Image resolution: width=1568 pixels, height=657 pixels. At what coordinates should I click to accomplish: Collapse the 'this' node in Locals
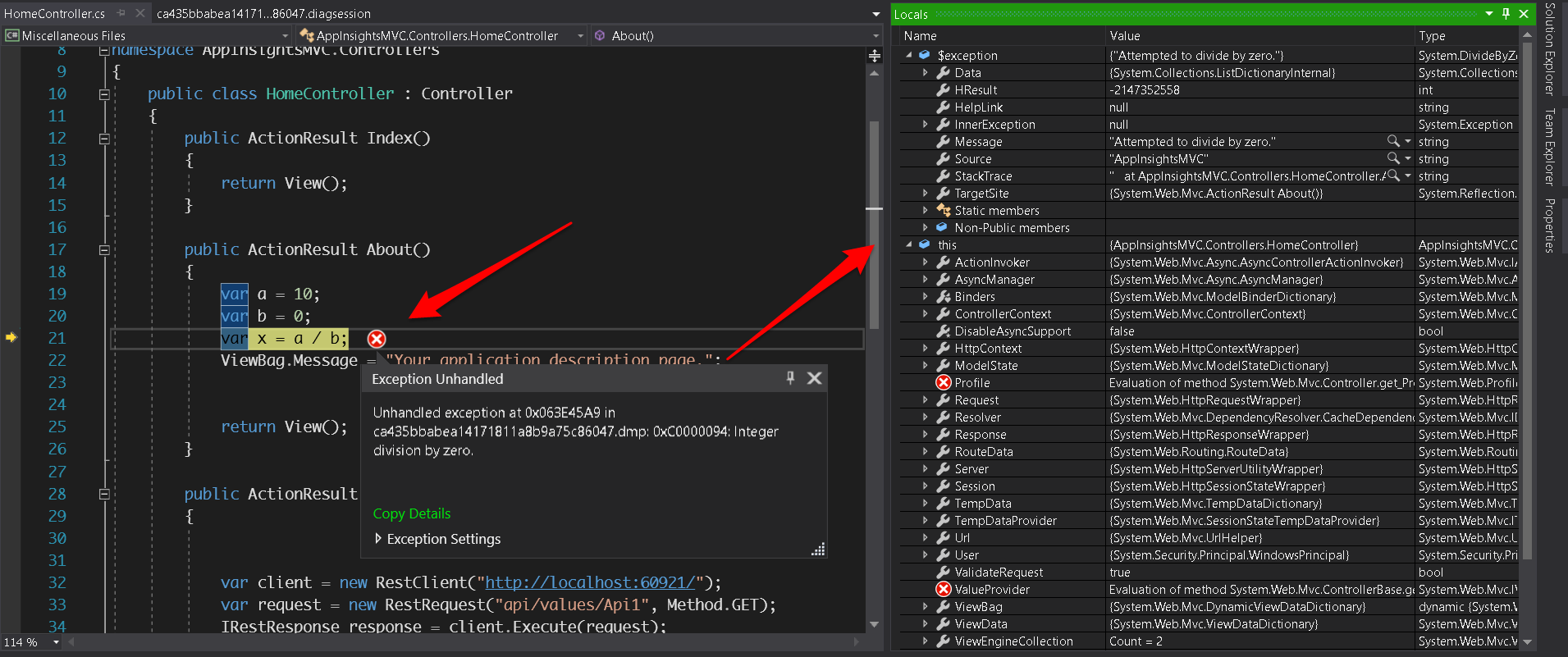909,244
